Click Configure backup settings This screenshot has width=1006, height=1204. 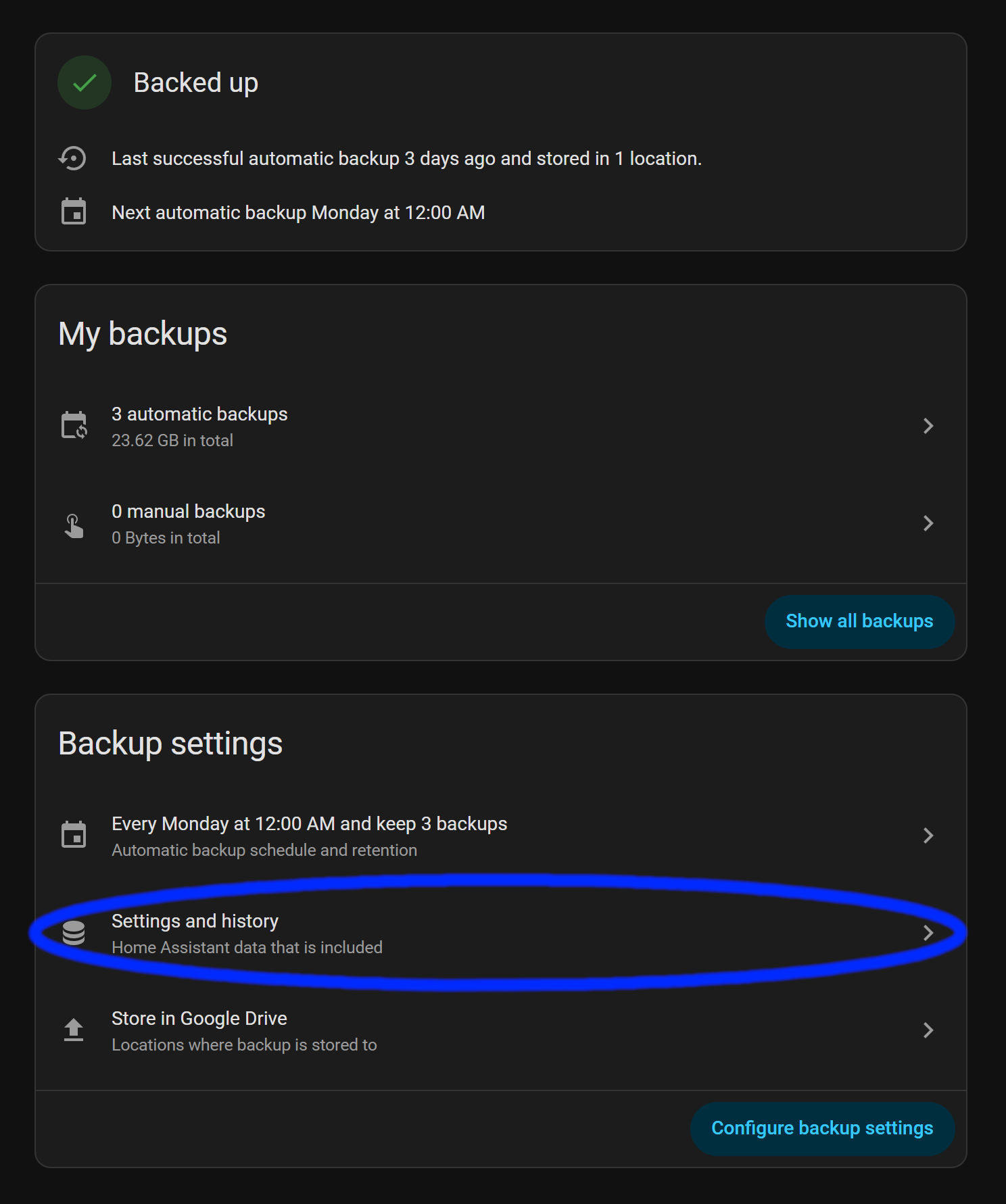click(821, 1128)
